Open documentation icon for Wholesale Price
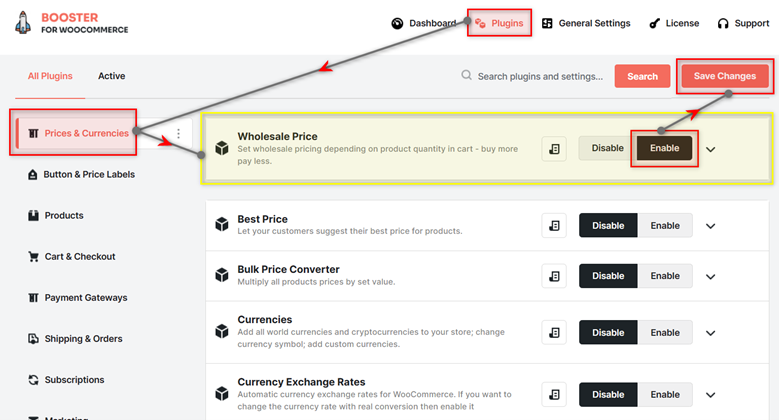Screen dimensions: 779x420 click(x=554, y=149)
